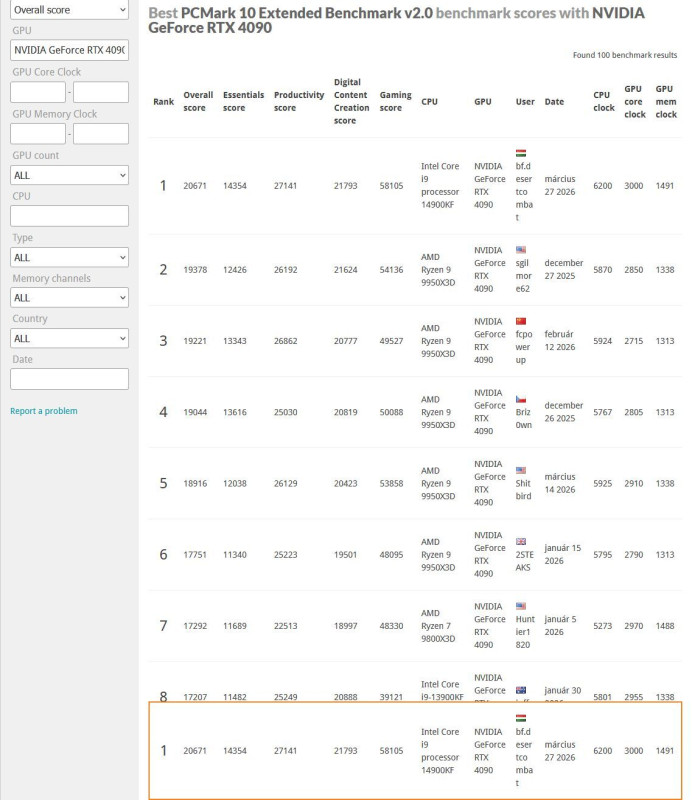This screenshot has width=692, height=800.
Task: Click digital content score 19501 in rank 6
Action: pyautogui.click(x=345, y=555)
